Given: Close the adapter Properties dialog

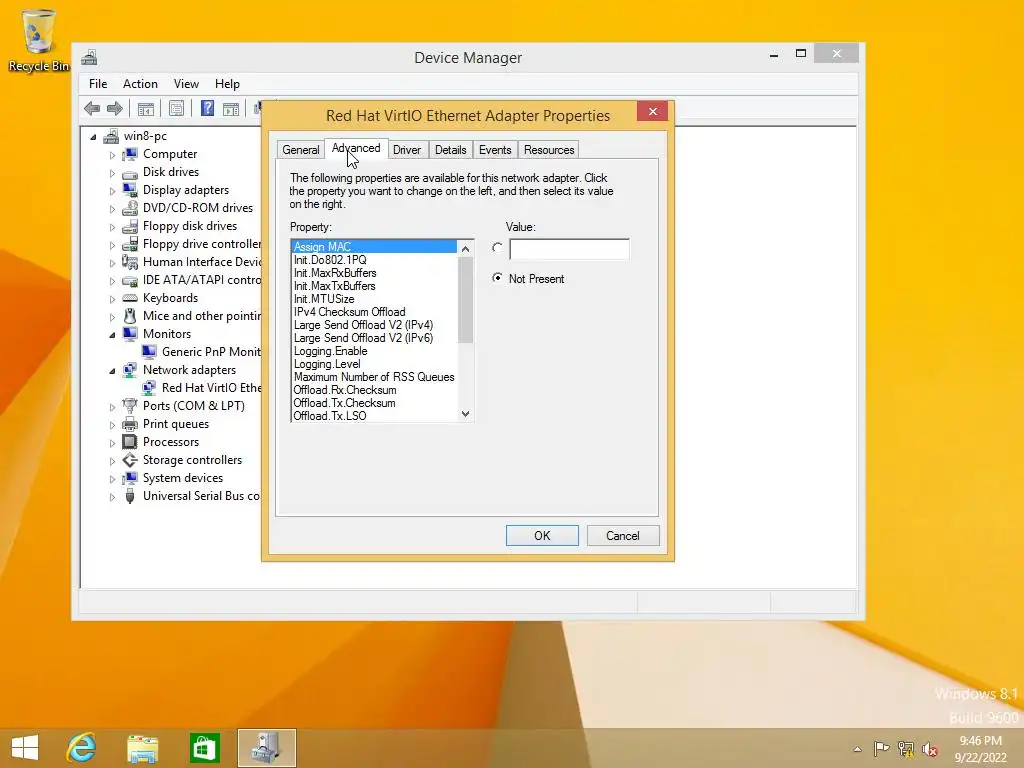Looking at the screenshot, I should point(652,112).
